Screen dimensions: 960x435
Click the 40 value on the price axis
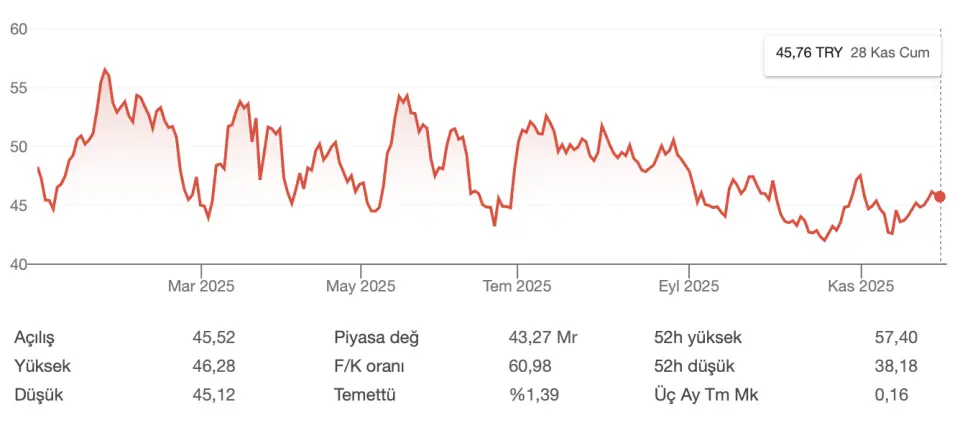(19, 264)
